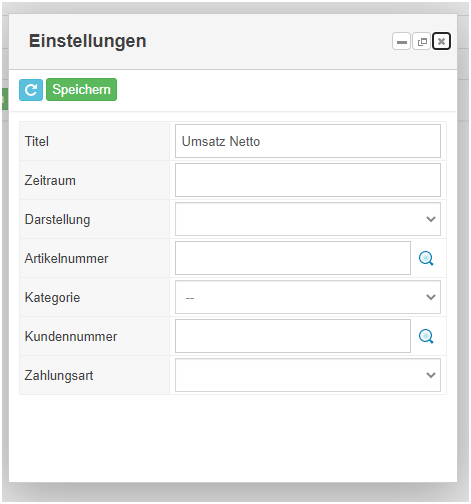
Task: Close the Einstellungen dialog
Action: (x=441, y=42)
